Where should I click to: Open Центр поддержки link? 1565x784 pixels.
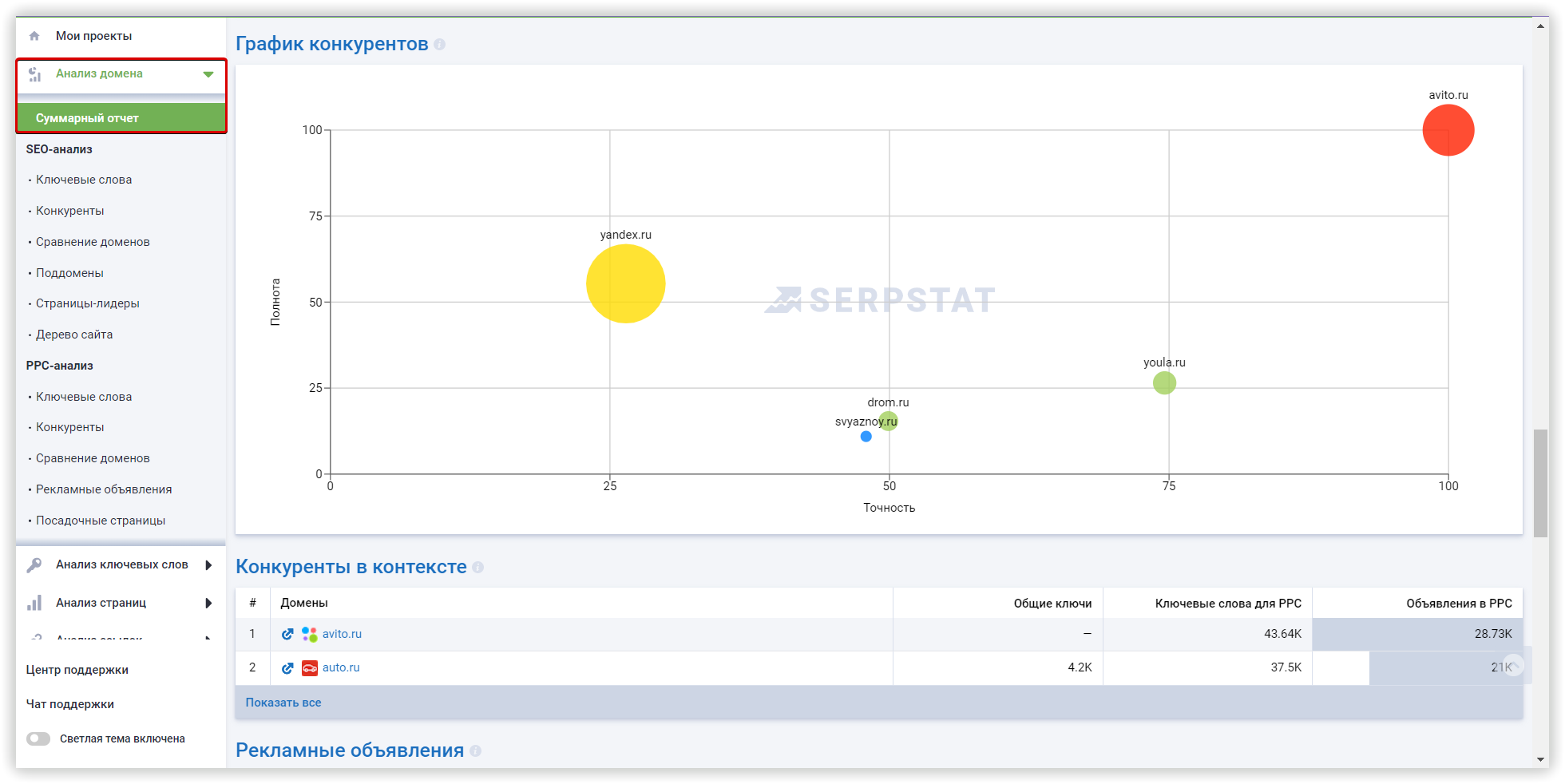tap(77, 670)
